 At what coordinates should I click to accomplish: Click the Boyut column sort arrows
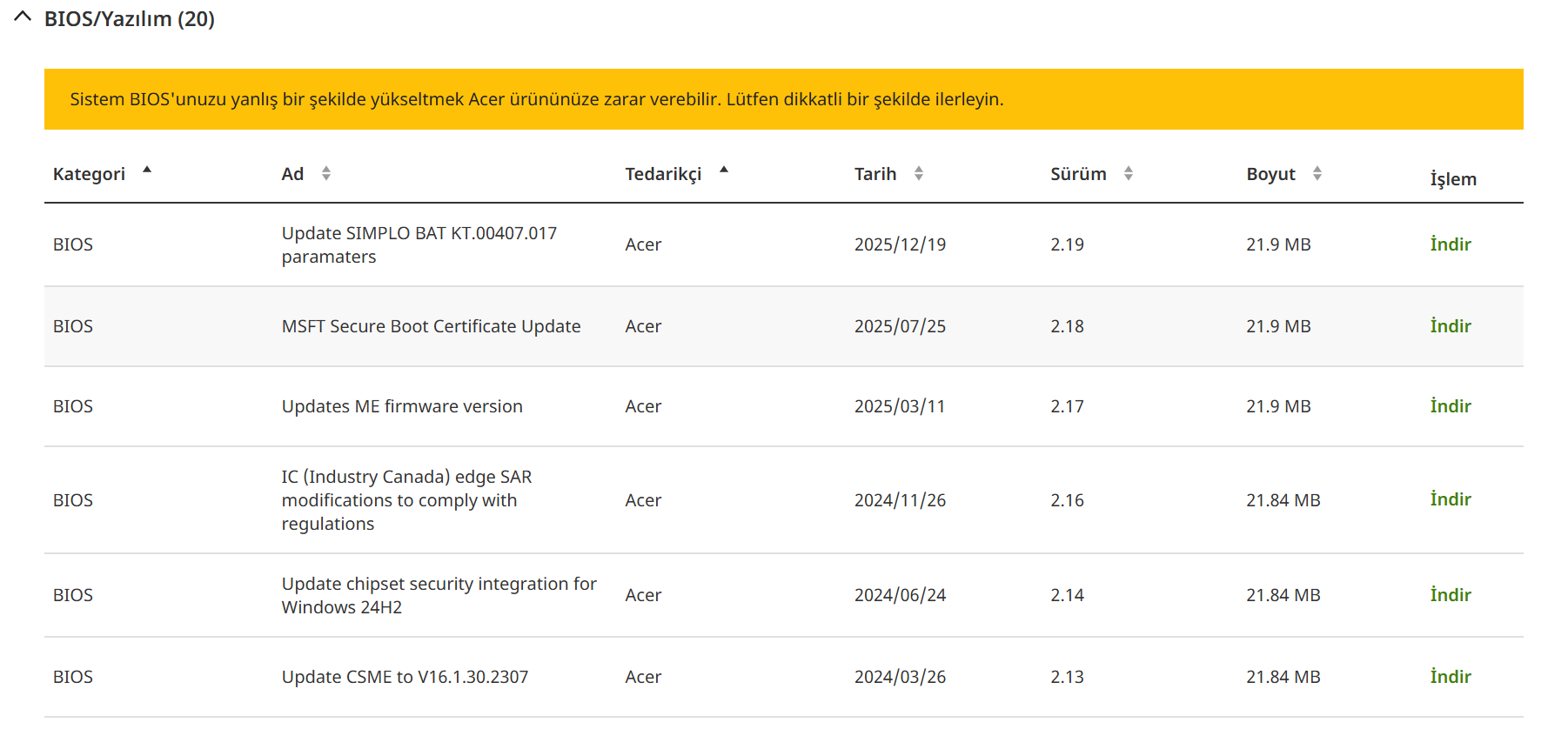[1317, 174]
